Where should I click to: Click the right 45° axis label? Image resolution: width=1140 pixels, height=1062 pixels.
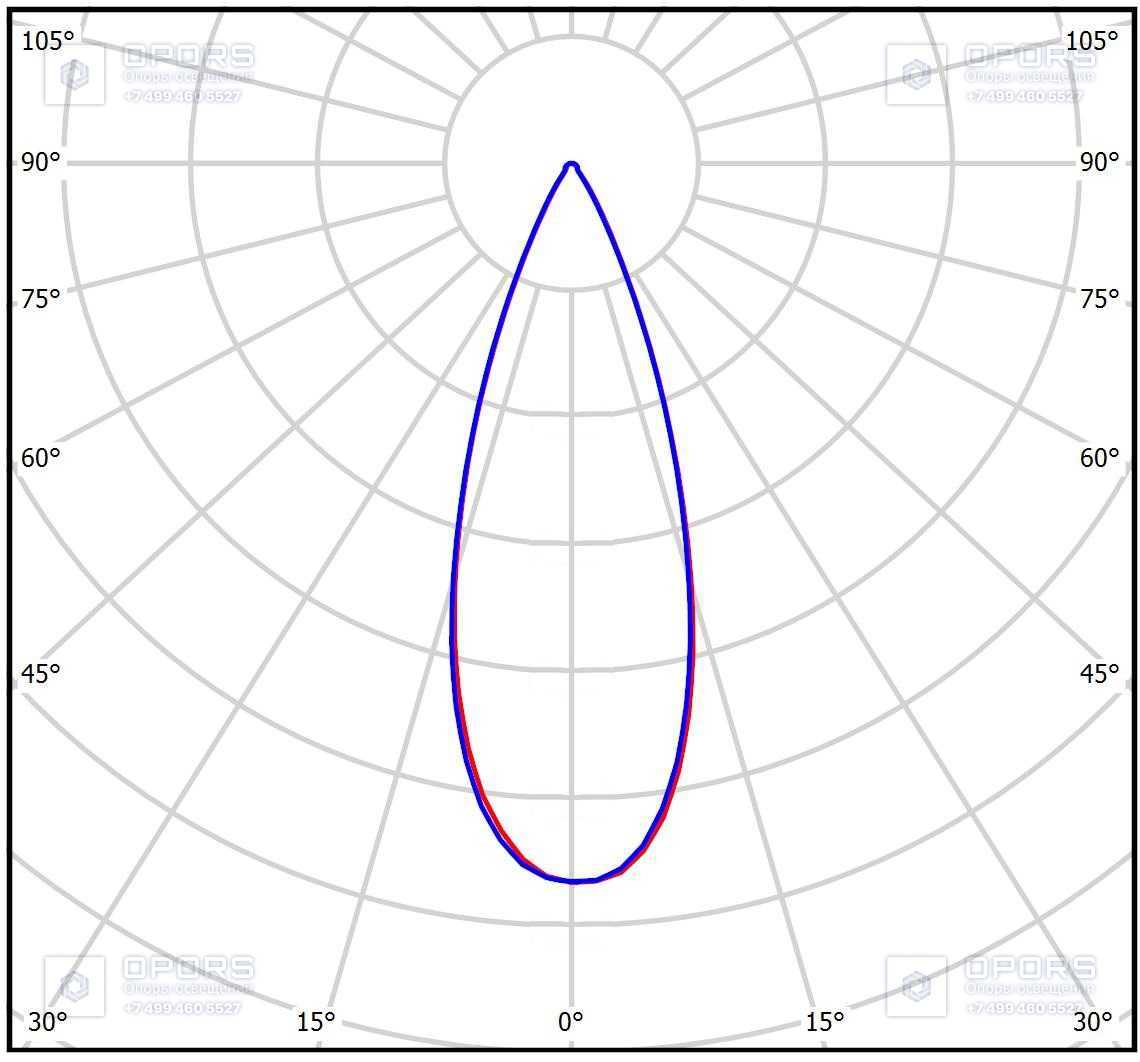point(1099,674)
